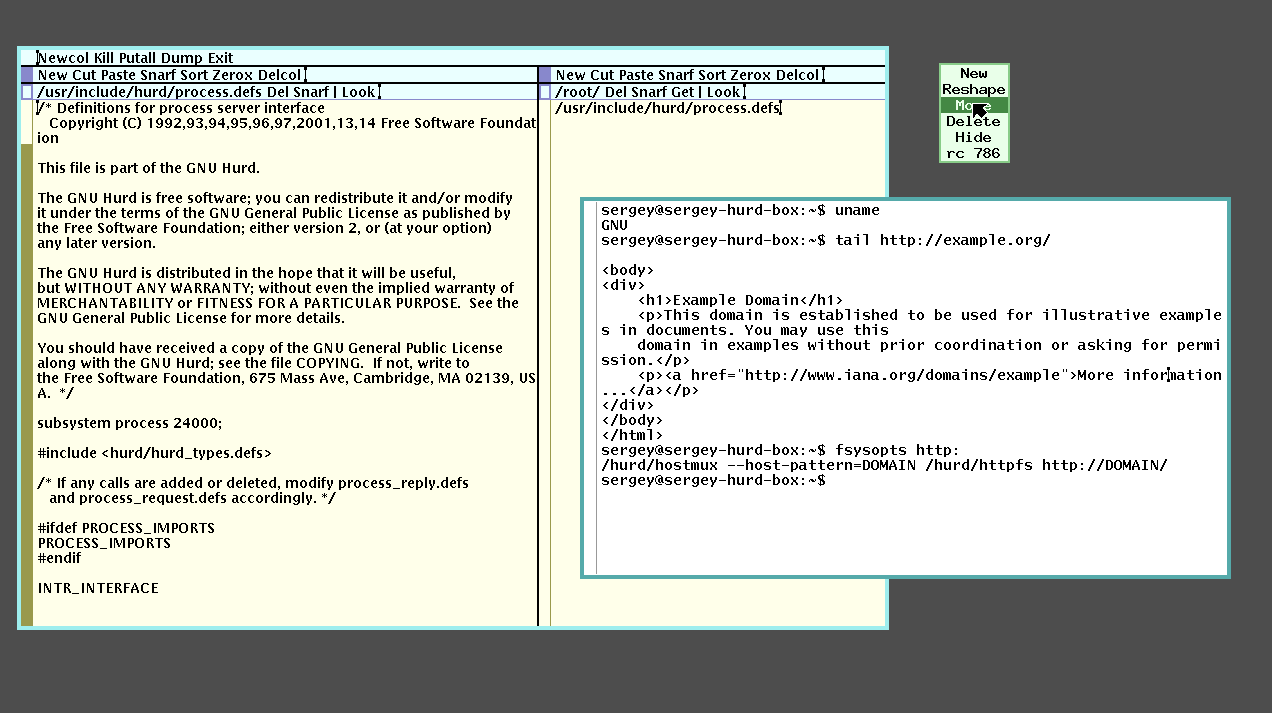The image size is (1272, 713).
Task: Click Exit in the top tag
Action: pyautogui.click(x=222, y=58)
